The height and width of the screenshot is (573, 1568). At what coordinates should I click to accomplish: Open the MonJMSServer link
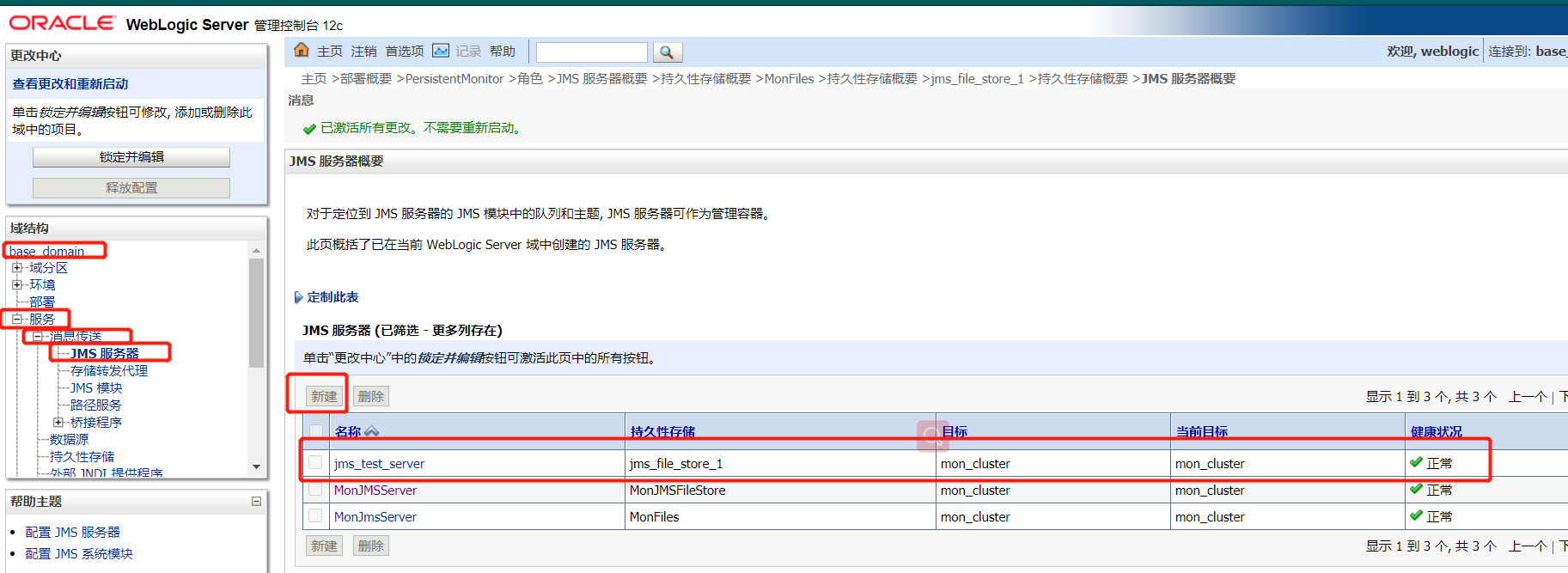pyautogui.click(x=375, y=491)
